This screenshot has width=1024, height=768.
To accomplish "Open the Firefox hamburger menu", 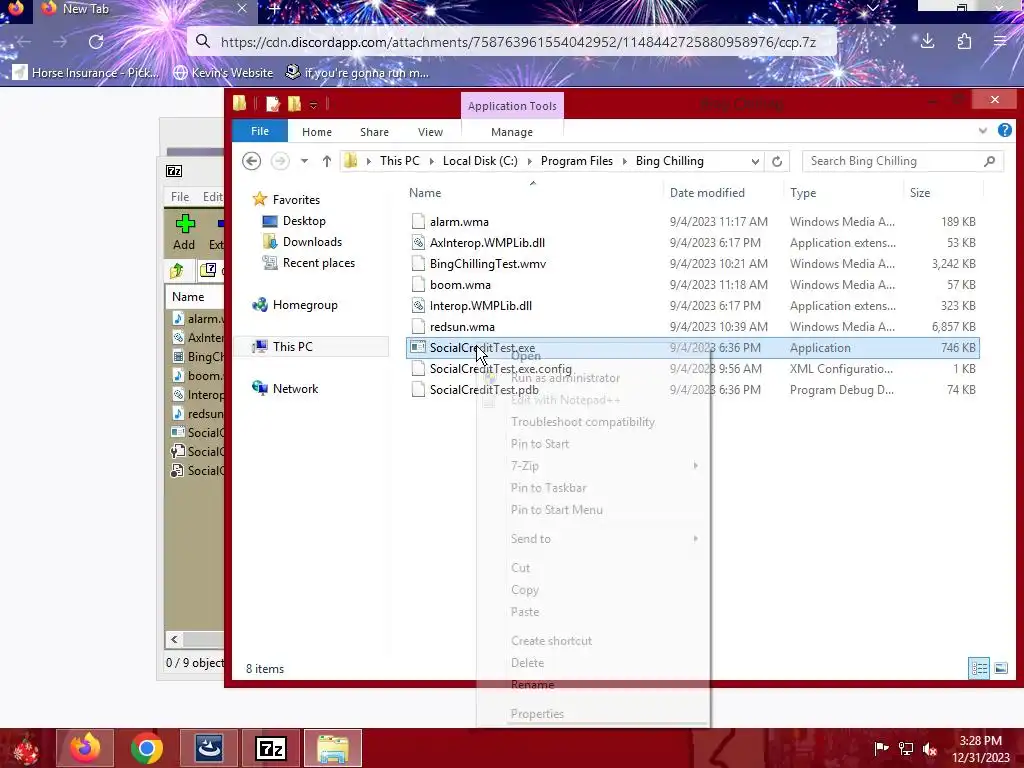I will pos(1000,42).
